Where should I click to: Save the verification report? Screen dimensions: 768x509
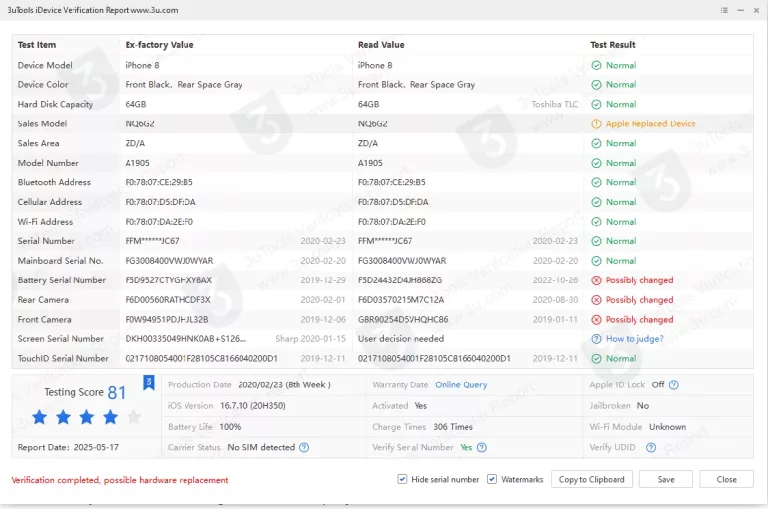pyautogui.click(x=666, y=479)
